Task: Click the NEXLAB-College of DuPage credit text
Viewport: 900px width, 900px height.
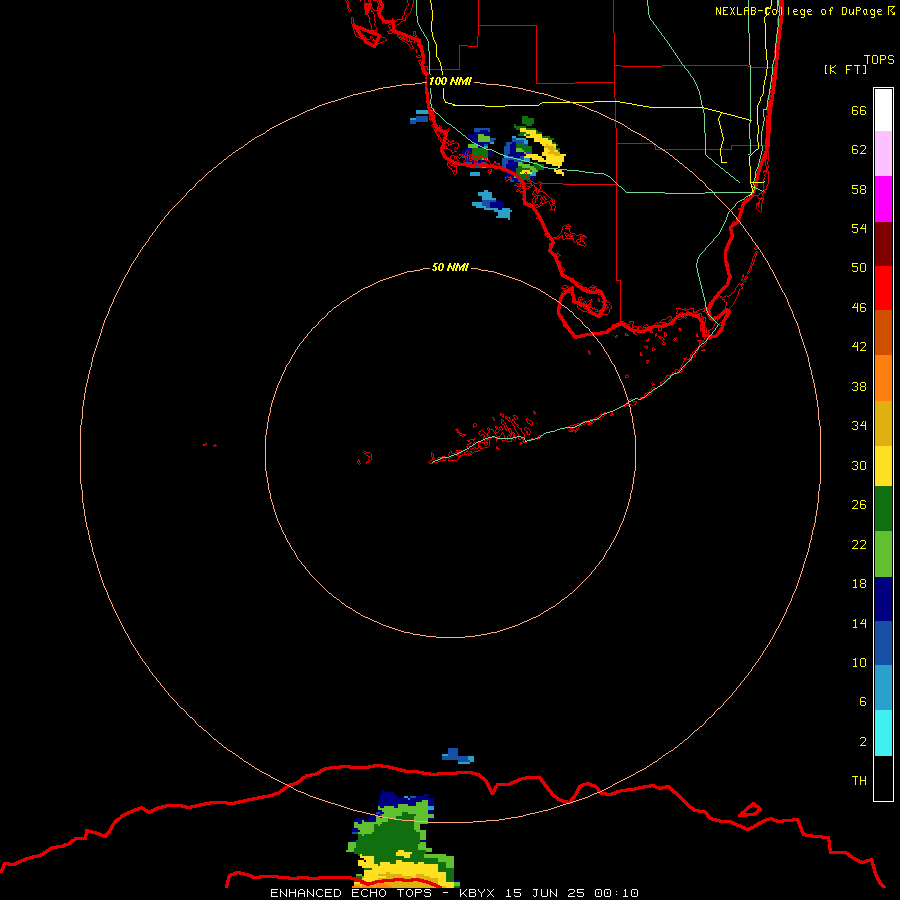Action: tap(800, 11)
